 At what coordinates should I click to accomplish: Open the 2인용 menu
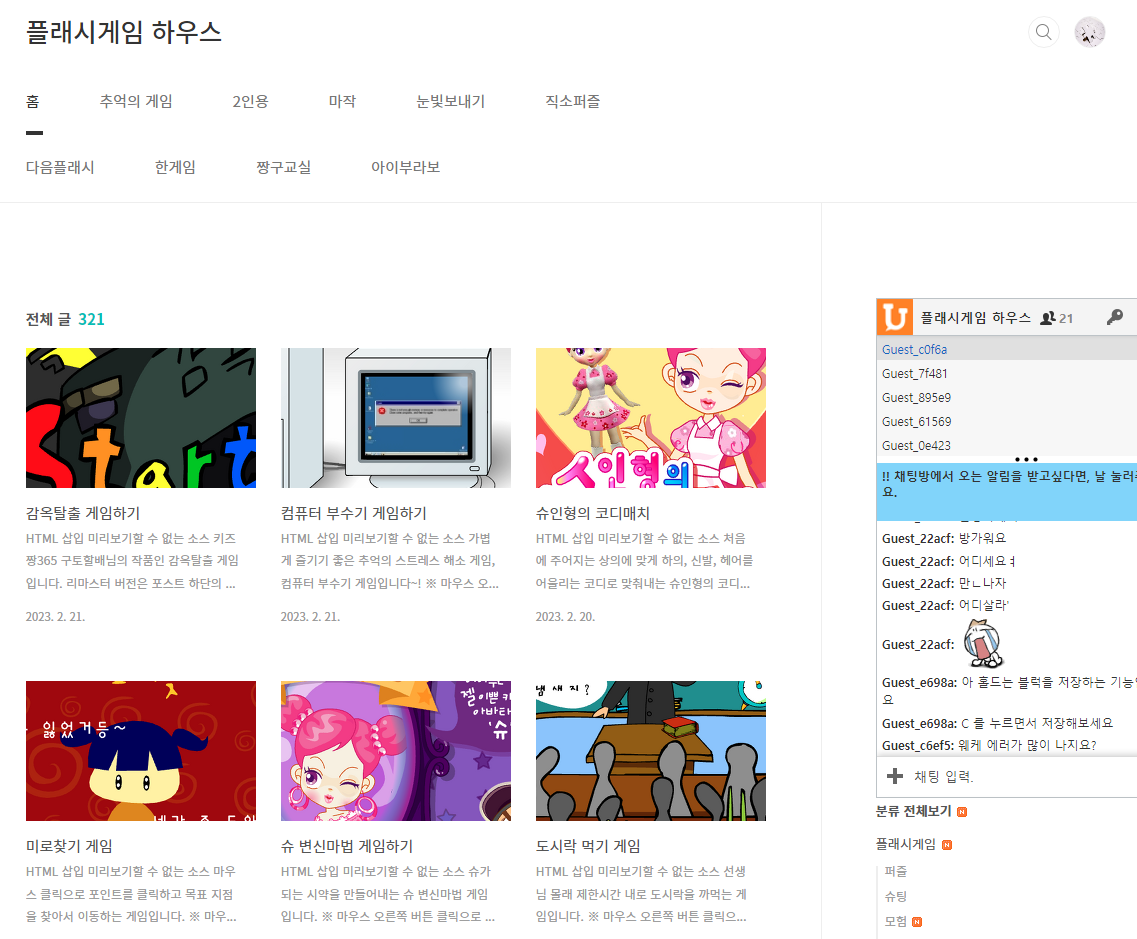[x=250, y=102]
